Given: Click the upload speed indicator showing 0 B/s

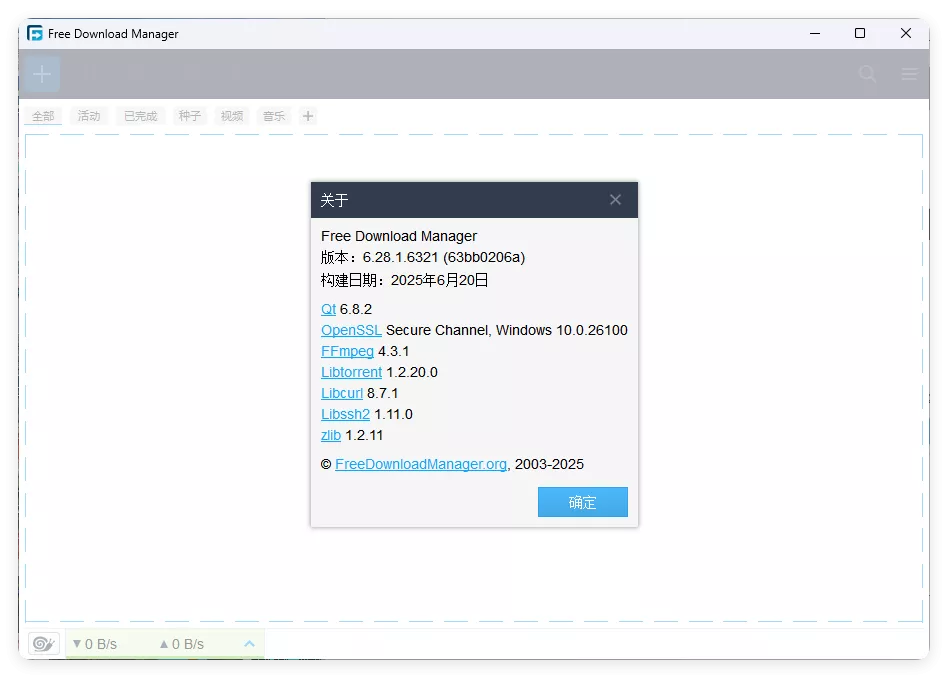Looking at the screenshot, I should (183, 644).
